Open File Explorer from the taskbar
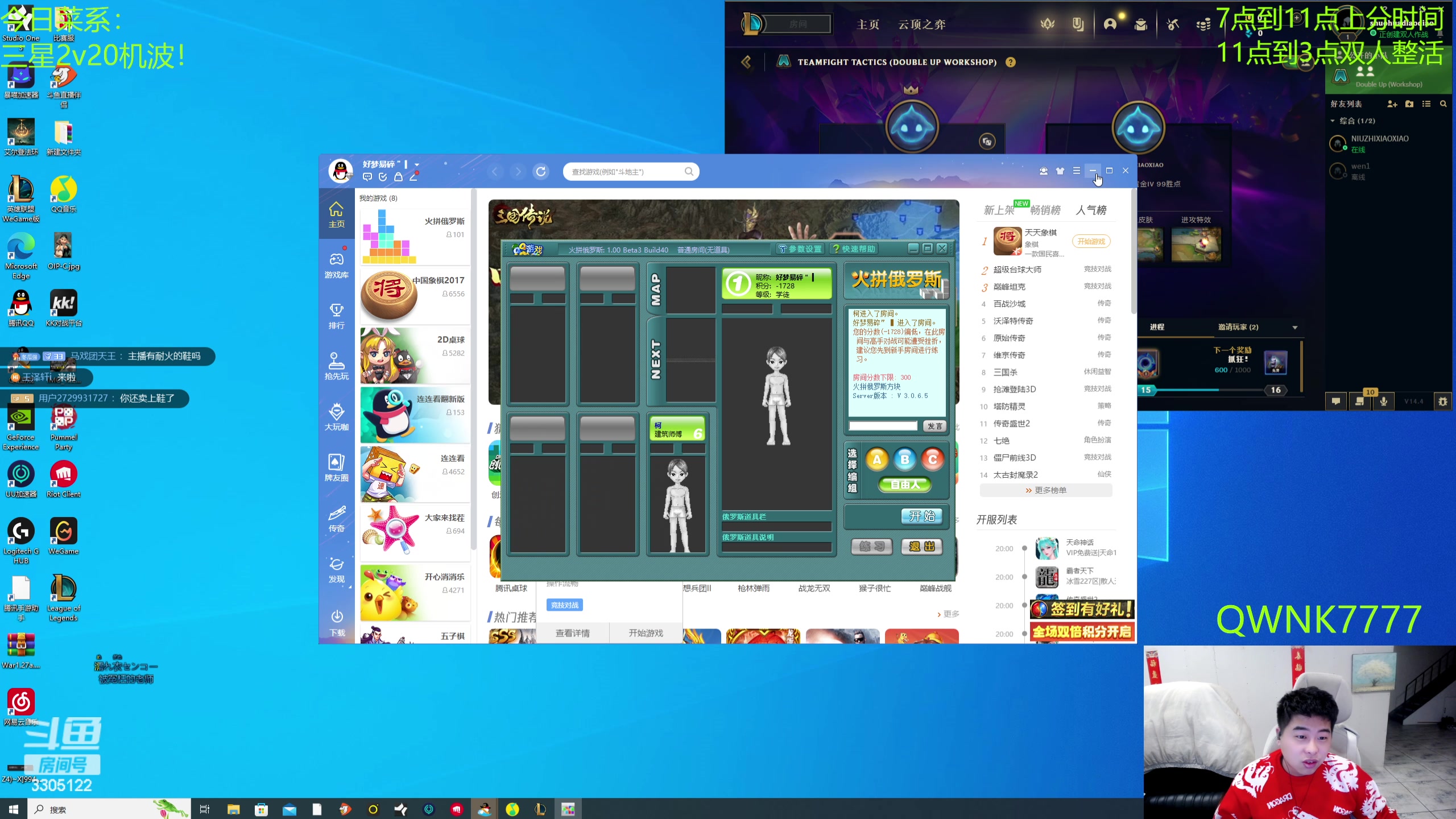 click(233, 809)
